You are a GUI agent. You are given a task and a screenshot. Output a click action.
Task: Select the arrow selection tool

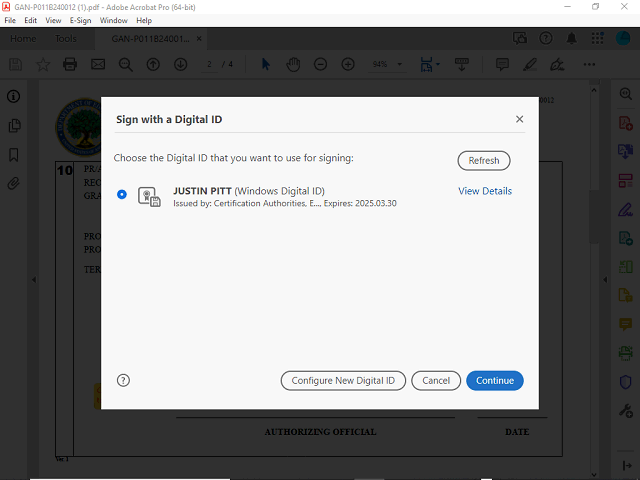tap(266, 64)
